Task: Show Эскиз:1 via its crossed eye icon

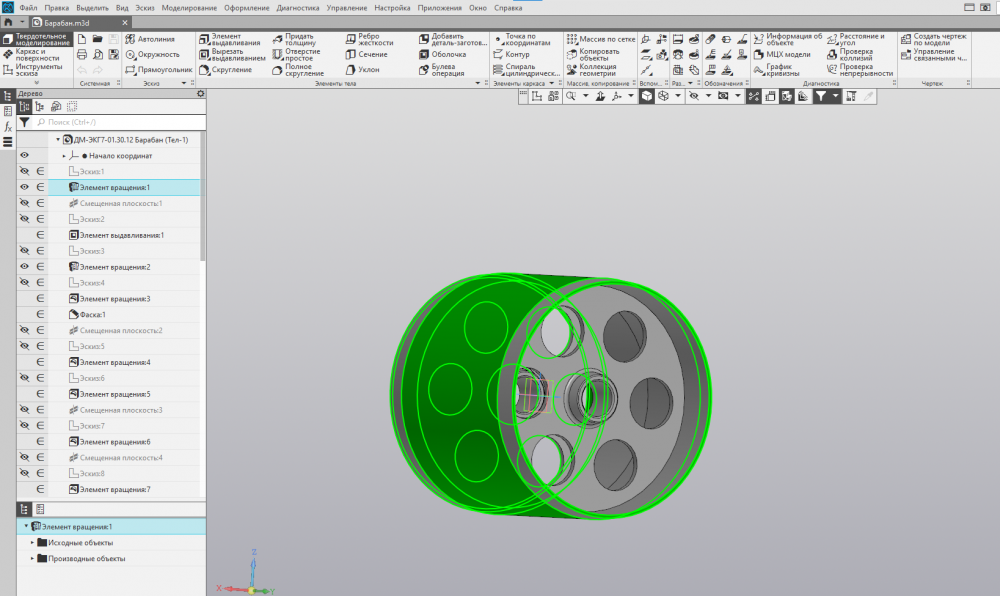Action: [x=24, y=172]
